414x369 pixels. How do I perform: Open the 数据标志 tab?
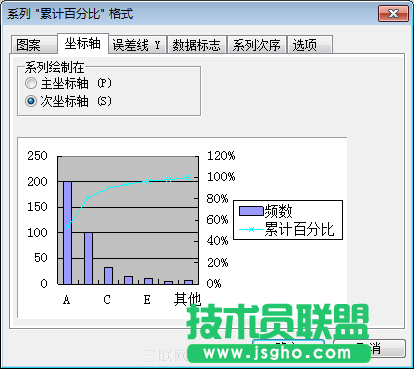(x=196, y=44)
